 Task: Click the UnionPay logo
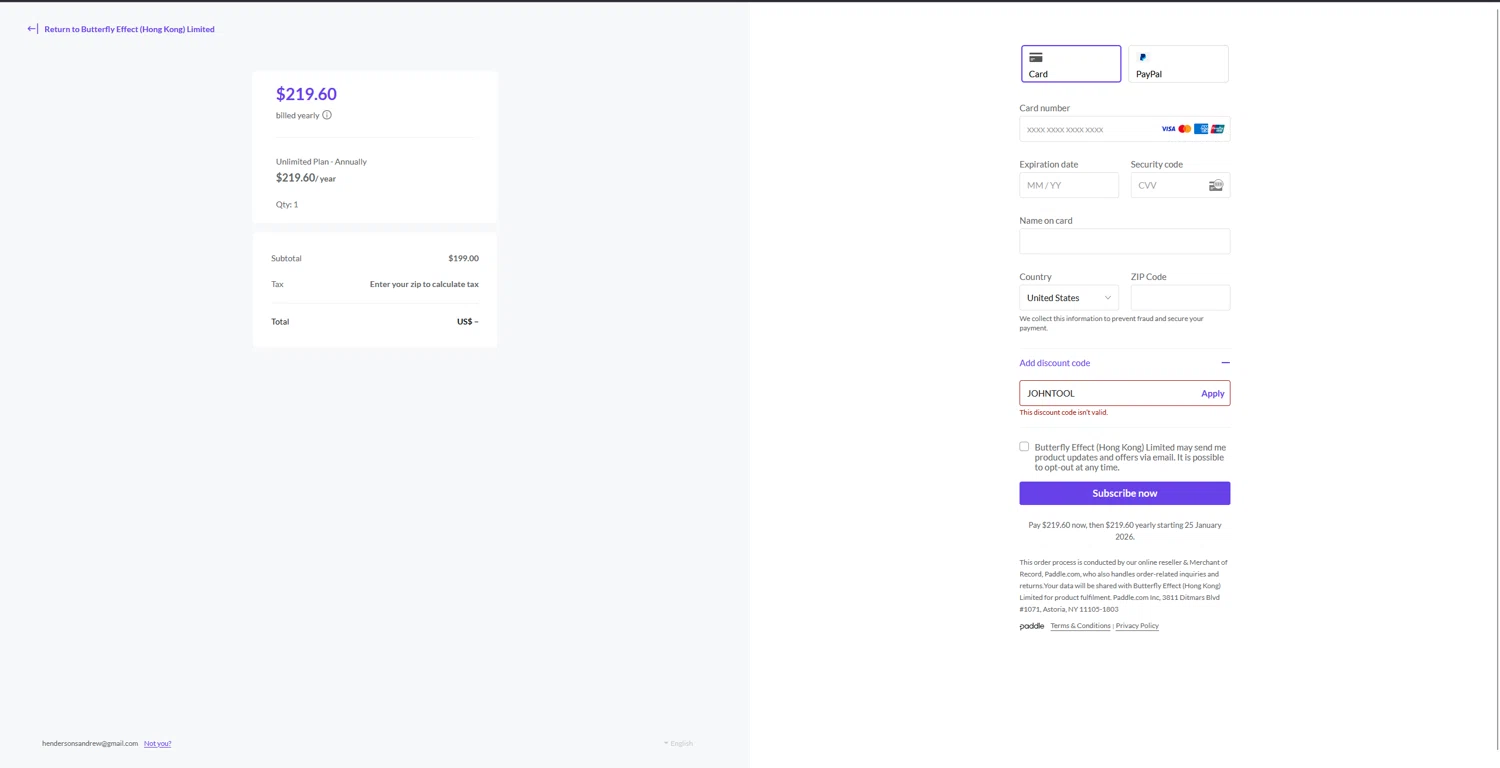point(1217,129)
